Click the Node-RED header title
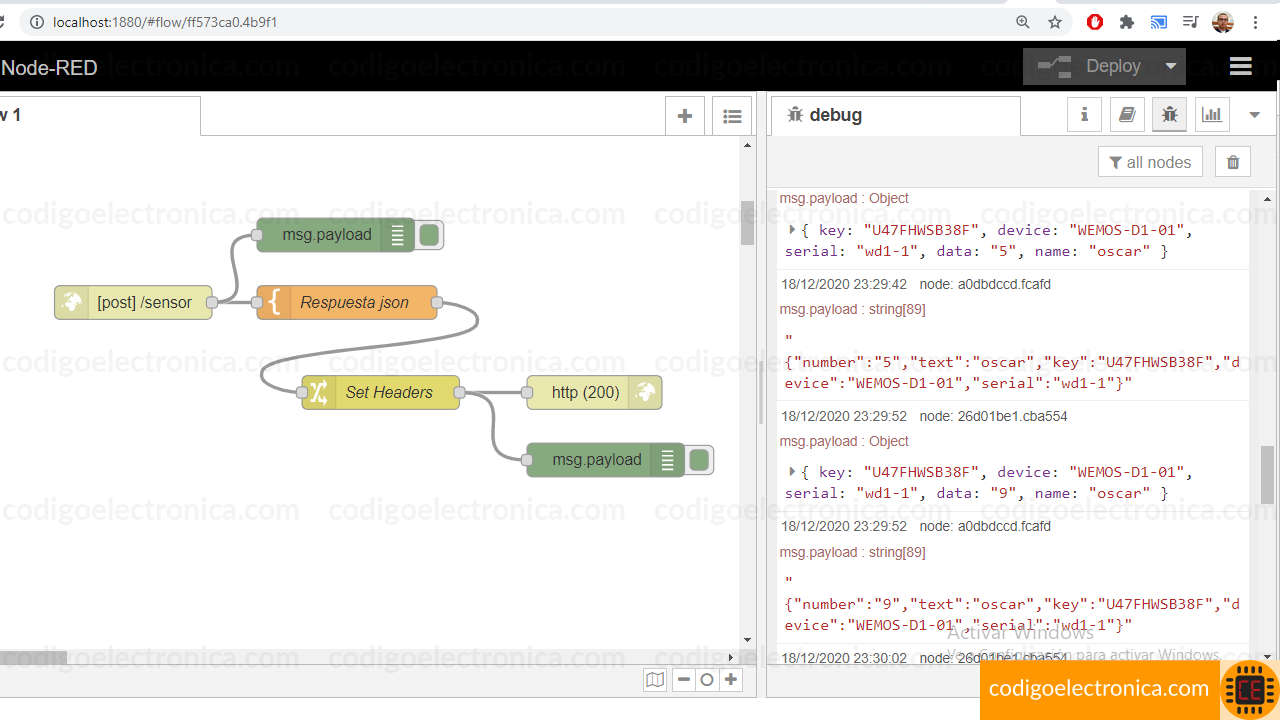1280x720 pixels. pos(49,68)
